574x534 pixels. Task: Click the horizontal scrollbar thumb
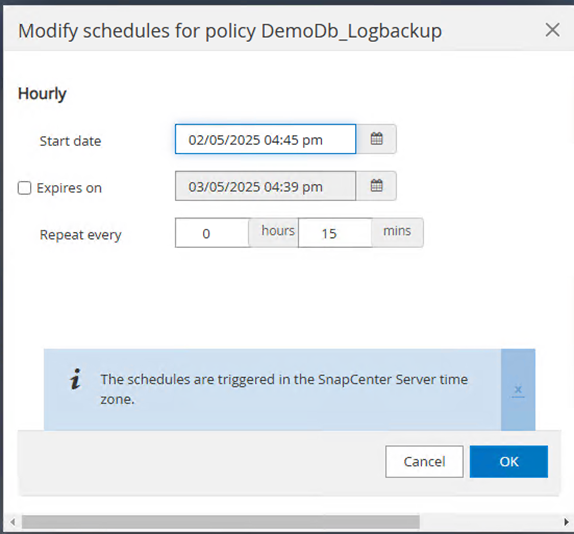(x=220, y=522)
